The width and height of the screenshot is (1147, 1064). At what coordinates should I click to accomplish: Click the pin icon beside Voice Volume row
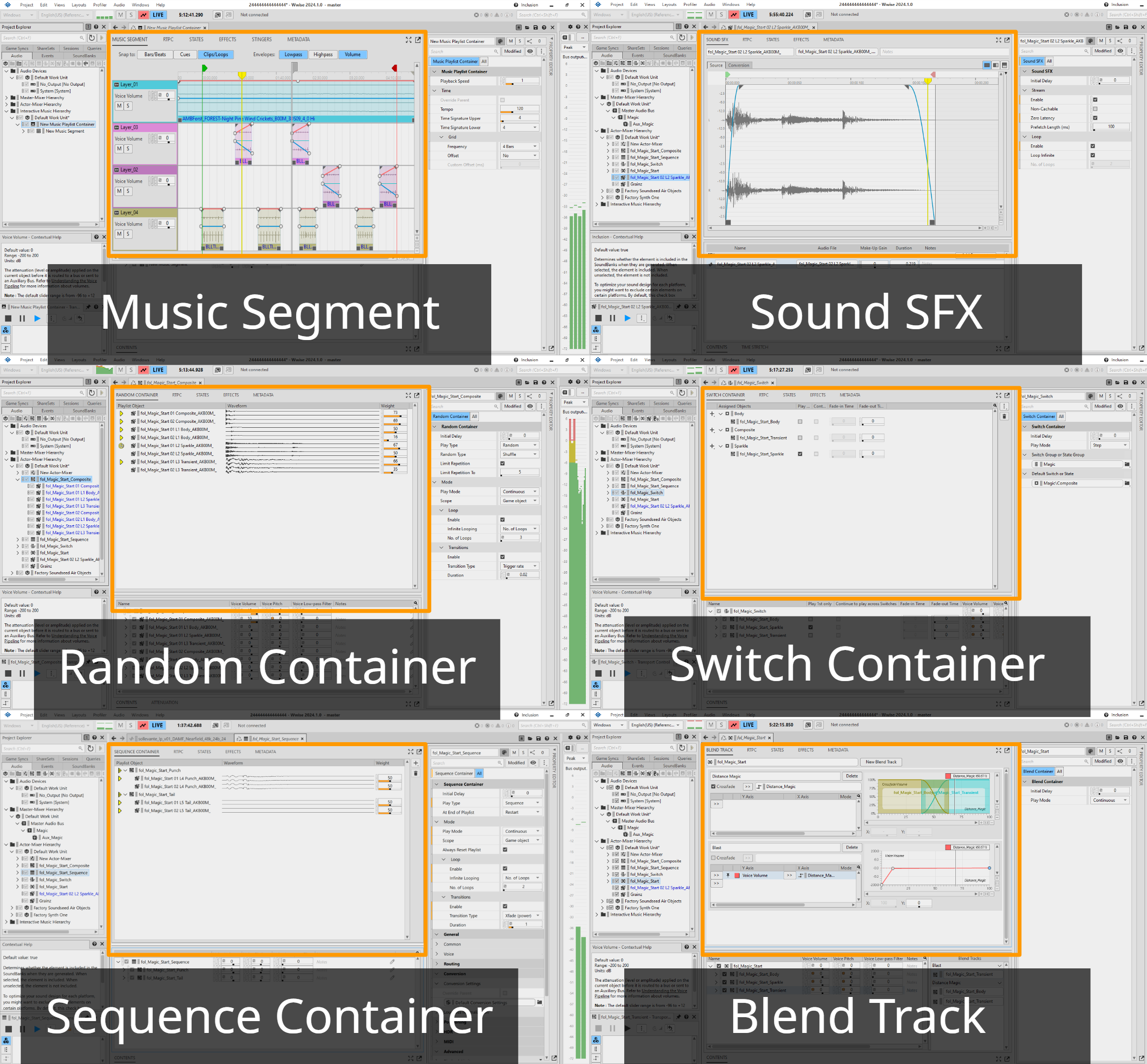click(x=728, y=875)
